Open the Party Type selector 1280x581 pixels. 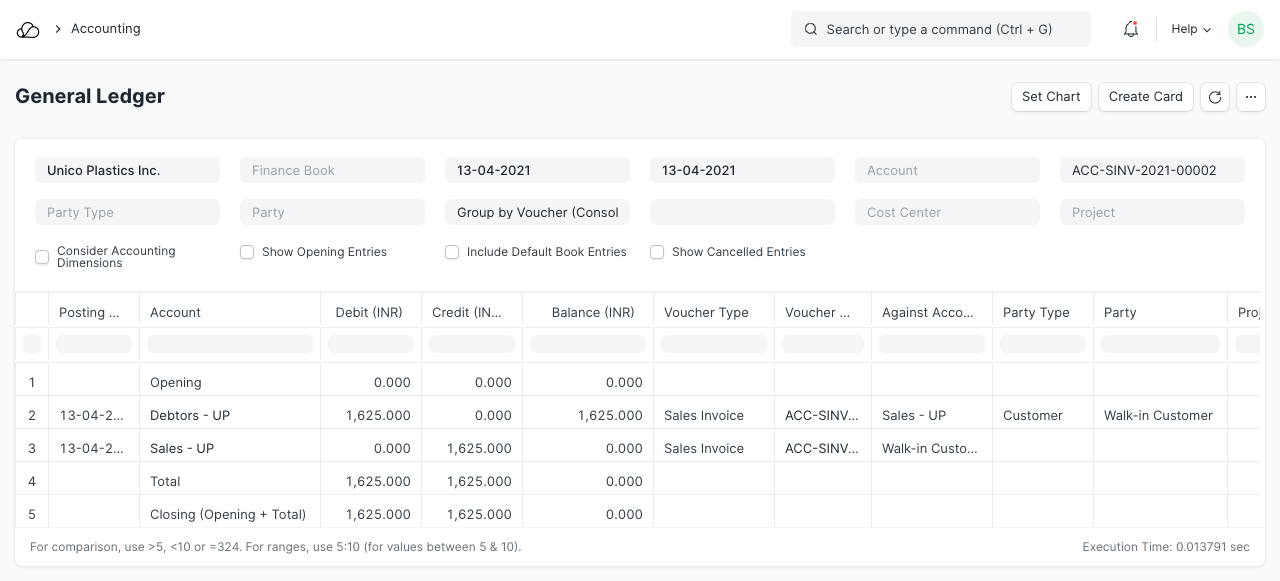[x=127, y=212]
